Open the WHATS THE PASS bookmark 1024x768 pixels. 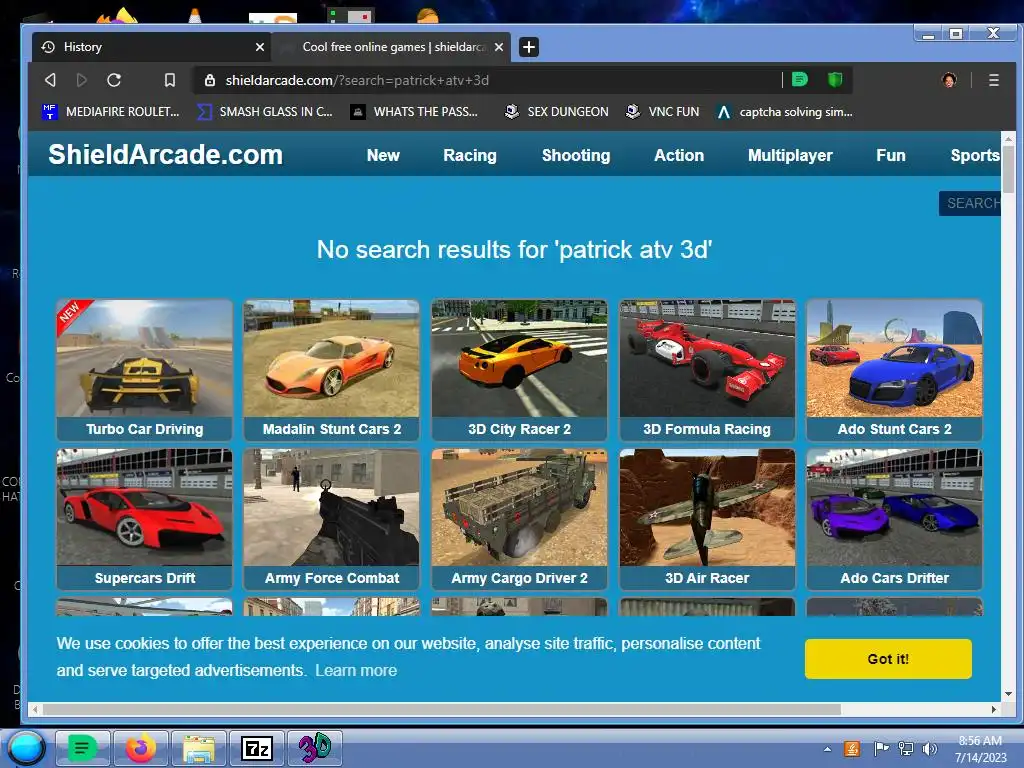click(414, 112)
